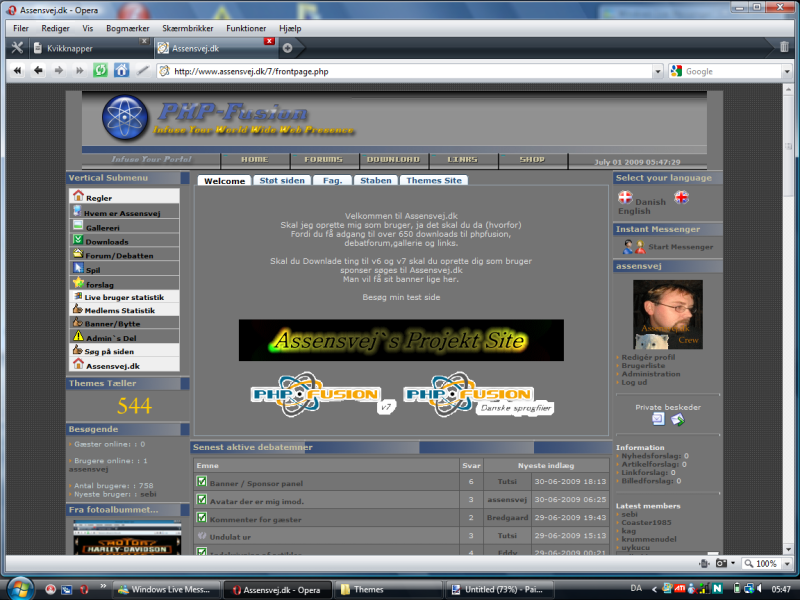
Task: Click the cursor icon beside Spil
Action: point(78,267)
